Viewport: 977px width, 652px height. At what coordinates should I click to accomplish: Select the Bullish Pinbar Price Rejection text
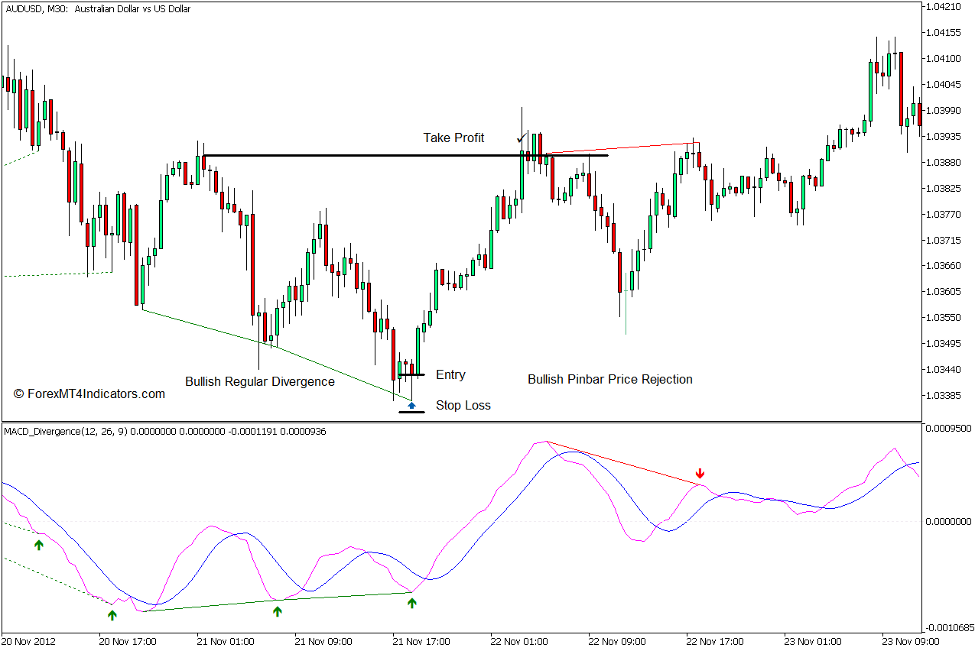coord(610,379)
